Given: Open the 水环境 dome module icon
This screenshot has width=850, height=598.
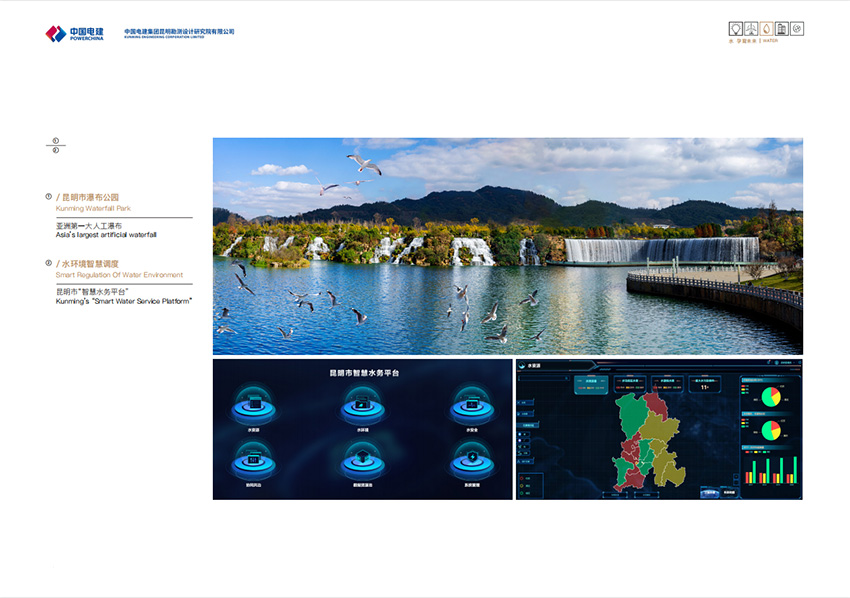Looking at the screenshot, I should [x=362, y=406].
